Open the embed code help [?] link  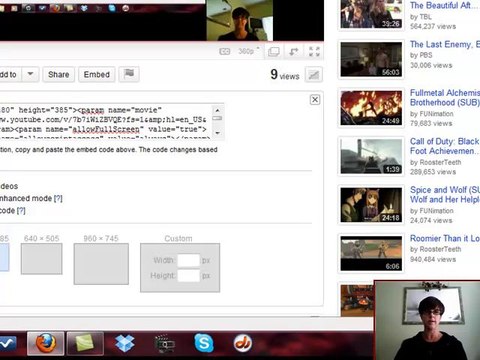[x=21, y=211]
